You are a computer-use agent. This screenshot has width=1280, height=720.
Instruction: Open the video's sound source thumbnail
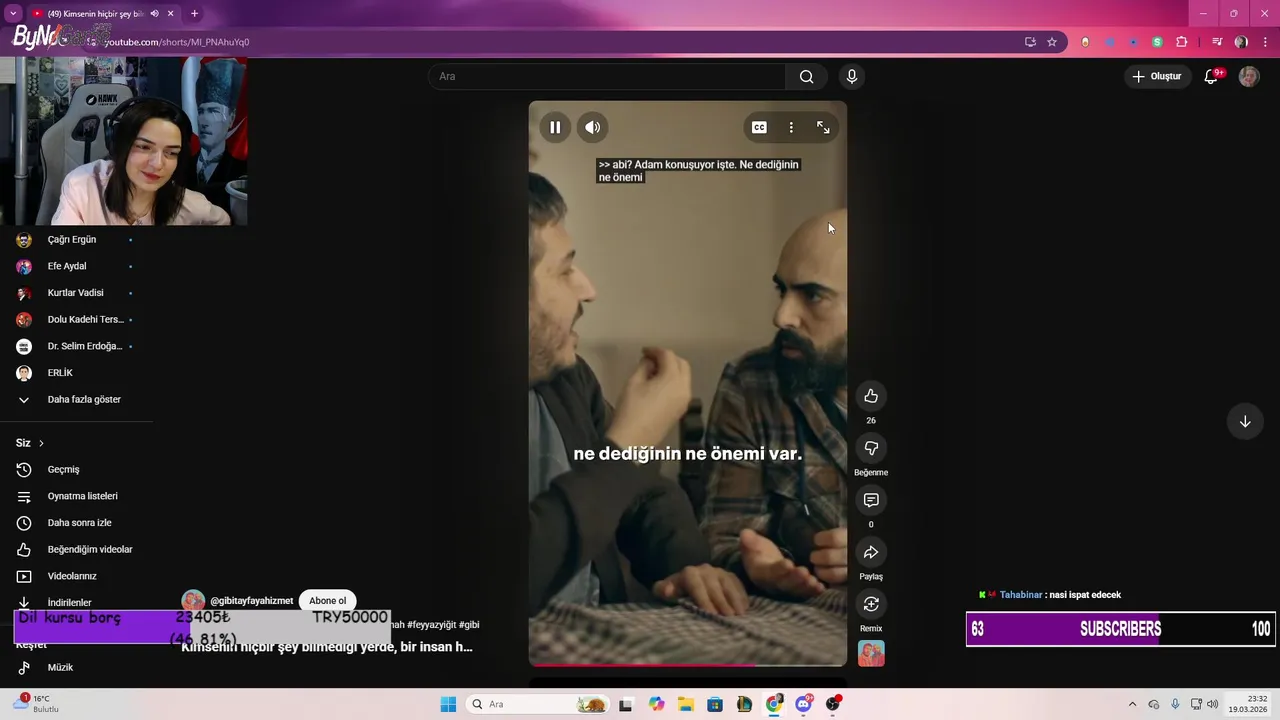pos(871,653)
